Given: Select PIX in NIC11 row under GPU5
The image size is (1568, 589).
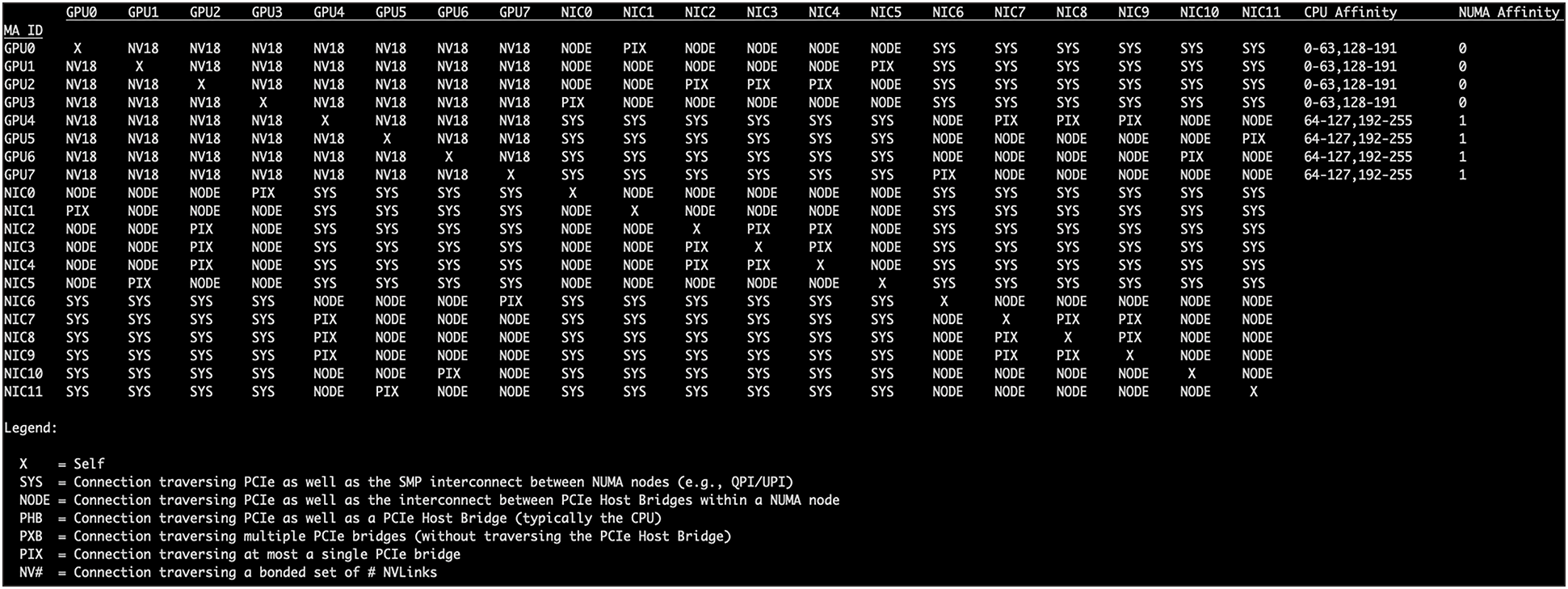Looking at the screenshot, I should click(x=387, y=391).
